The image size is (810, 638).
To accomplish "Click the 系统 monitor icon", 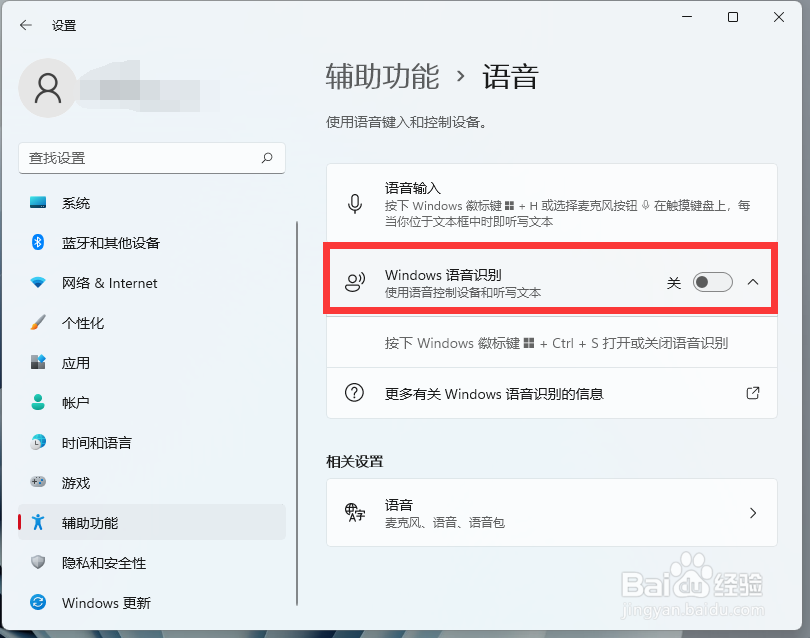I will pyautogui.click(x=38, y=203).
